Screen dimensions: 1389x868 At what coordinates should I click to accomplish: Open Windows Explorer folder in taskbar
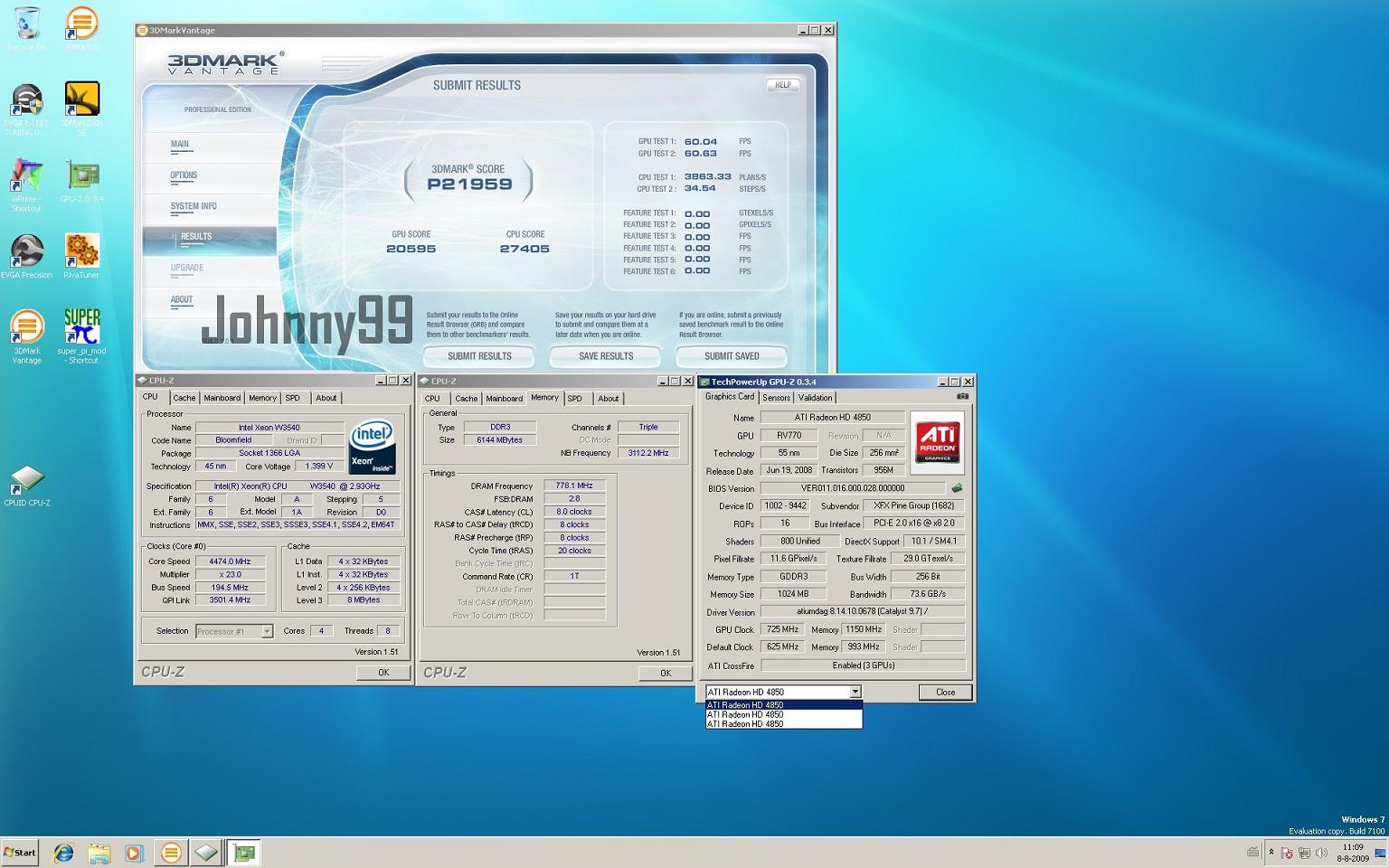pyautogui.click(x=99, y=853)
